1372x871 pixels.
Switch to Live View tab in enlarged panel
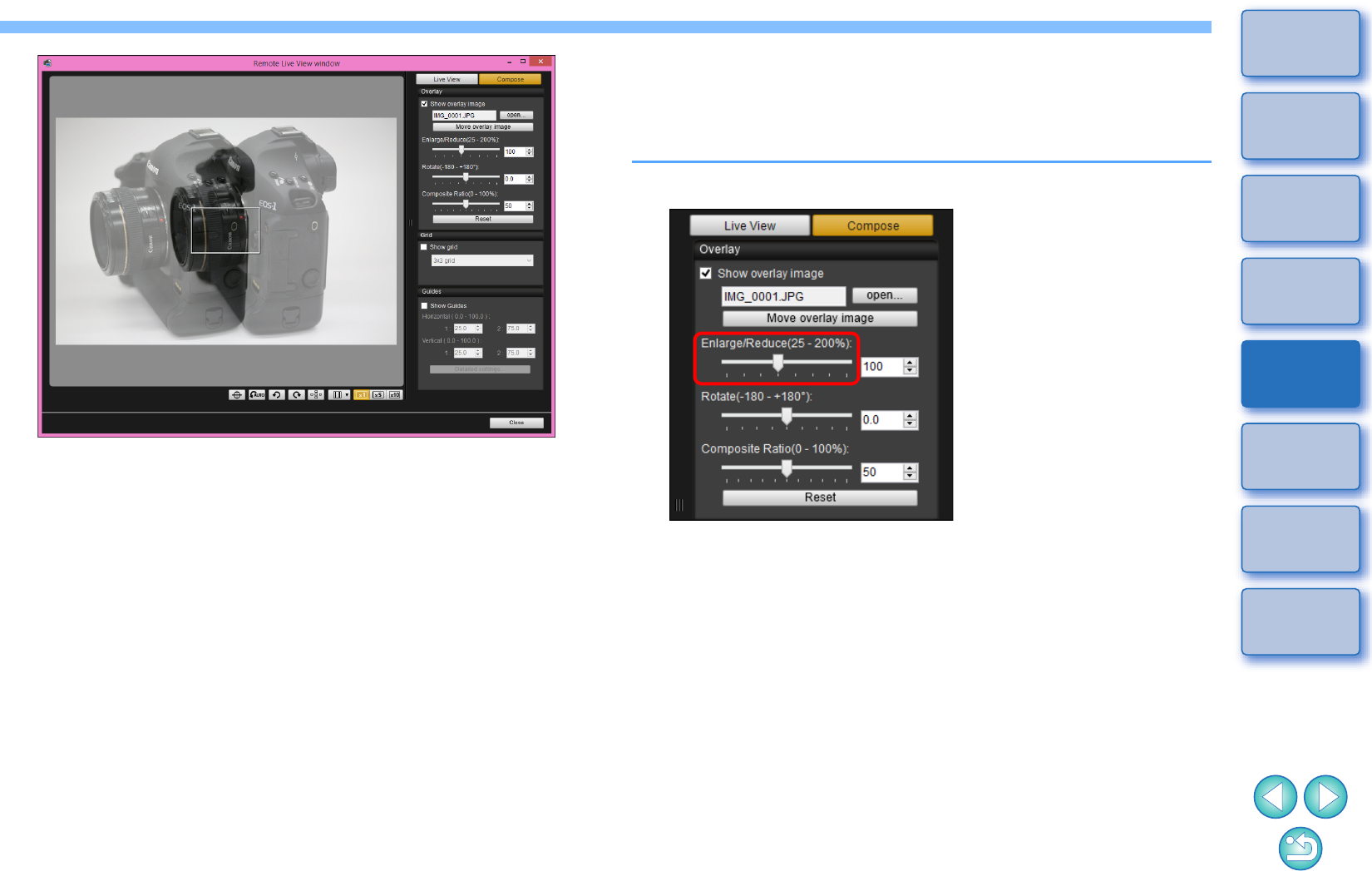tap(750, 225)
